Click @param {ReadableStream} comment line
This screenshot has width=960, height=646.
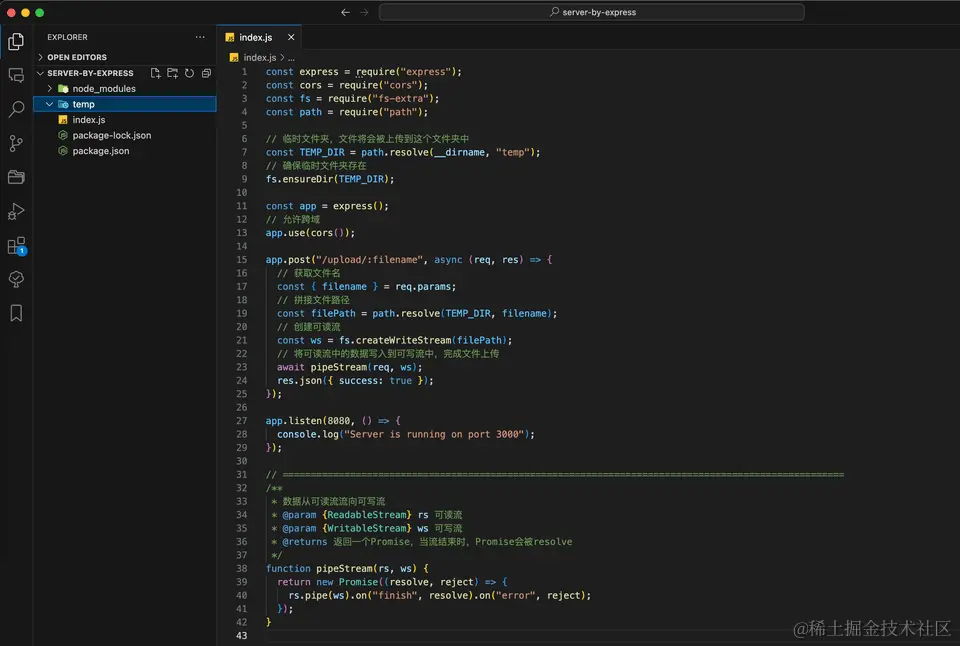point(367,515)
